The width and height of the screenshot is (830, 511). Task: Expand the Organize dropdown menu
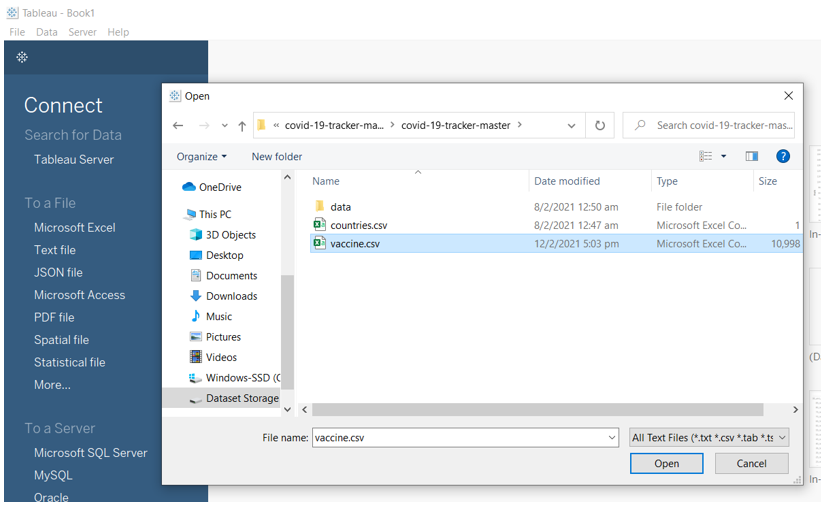pyautogui.click(x=202, y=157)
